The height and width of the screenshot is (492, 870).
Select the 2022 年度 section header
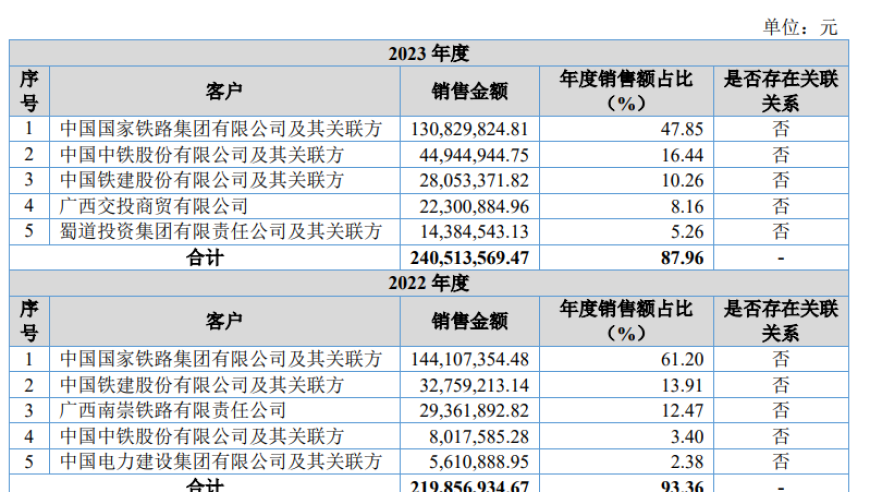[x=428, y=283]
